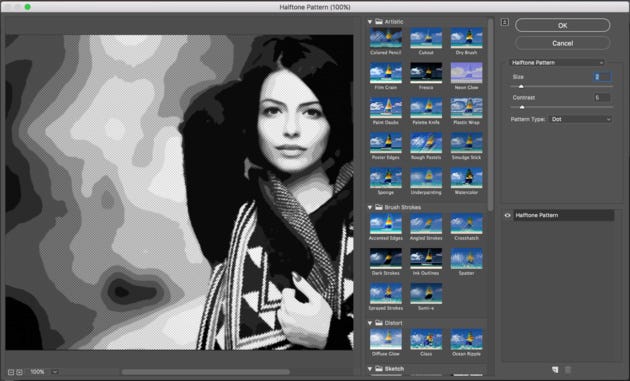The width and height of the screenshot is (630, 381).
Task: Open the Halftone Pattern filter dropdown
Action: [x=557, y=62]
